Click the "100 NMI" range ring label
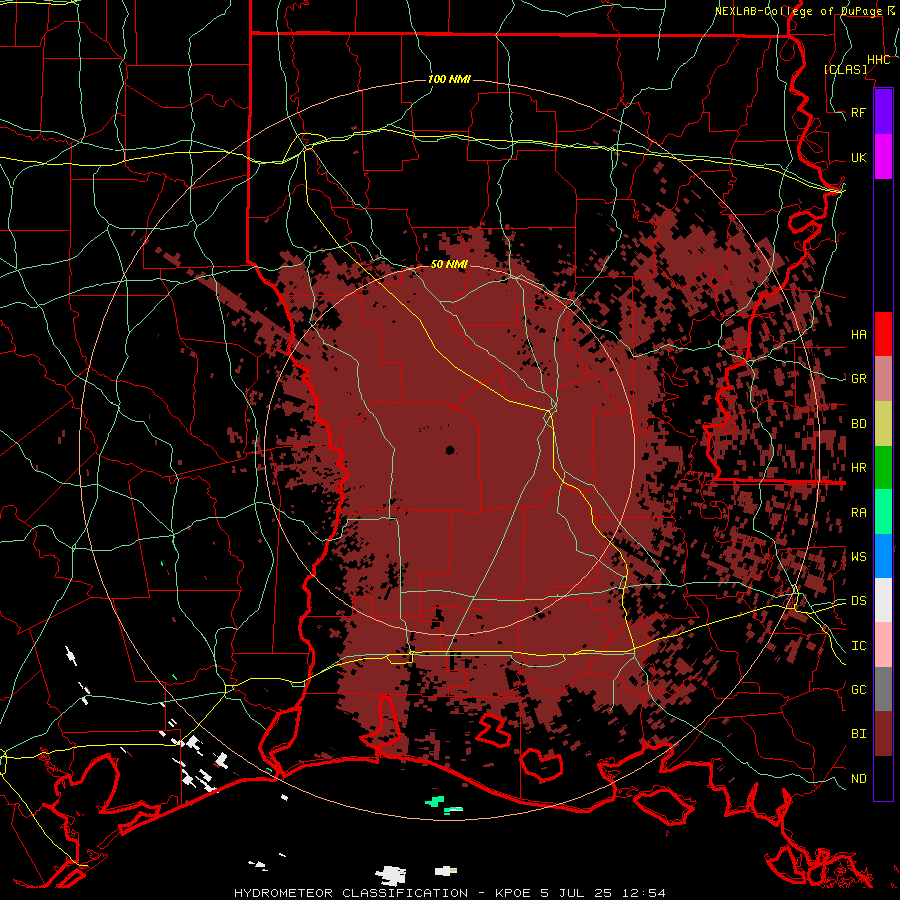 pos(449,79)
